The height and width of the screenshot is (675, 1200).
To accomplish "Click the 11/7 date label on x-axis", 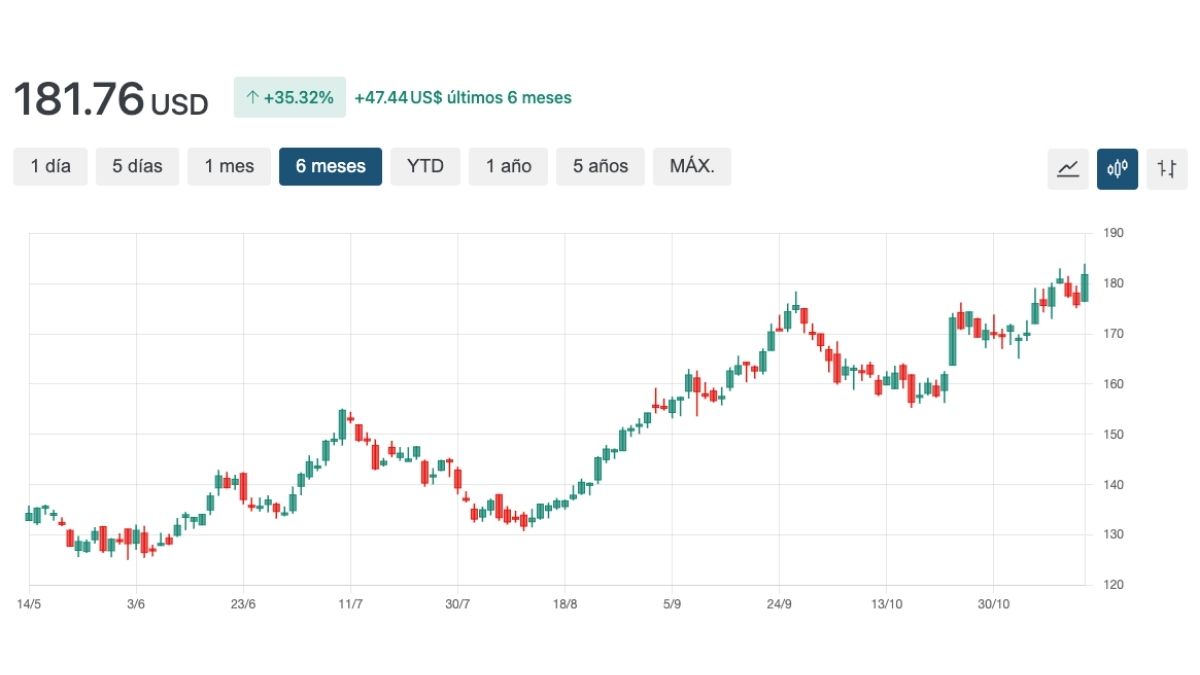I will [x=350, y=605].
